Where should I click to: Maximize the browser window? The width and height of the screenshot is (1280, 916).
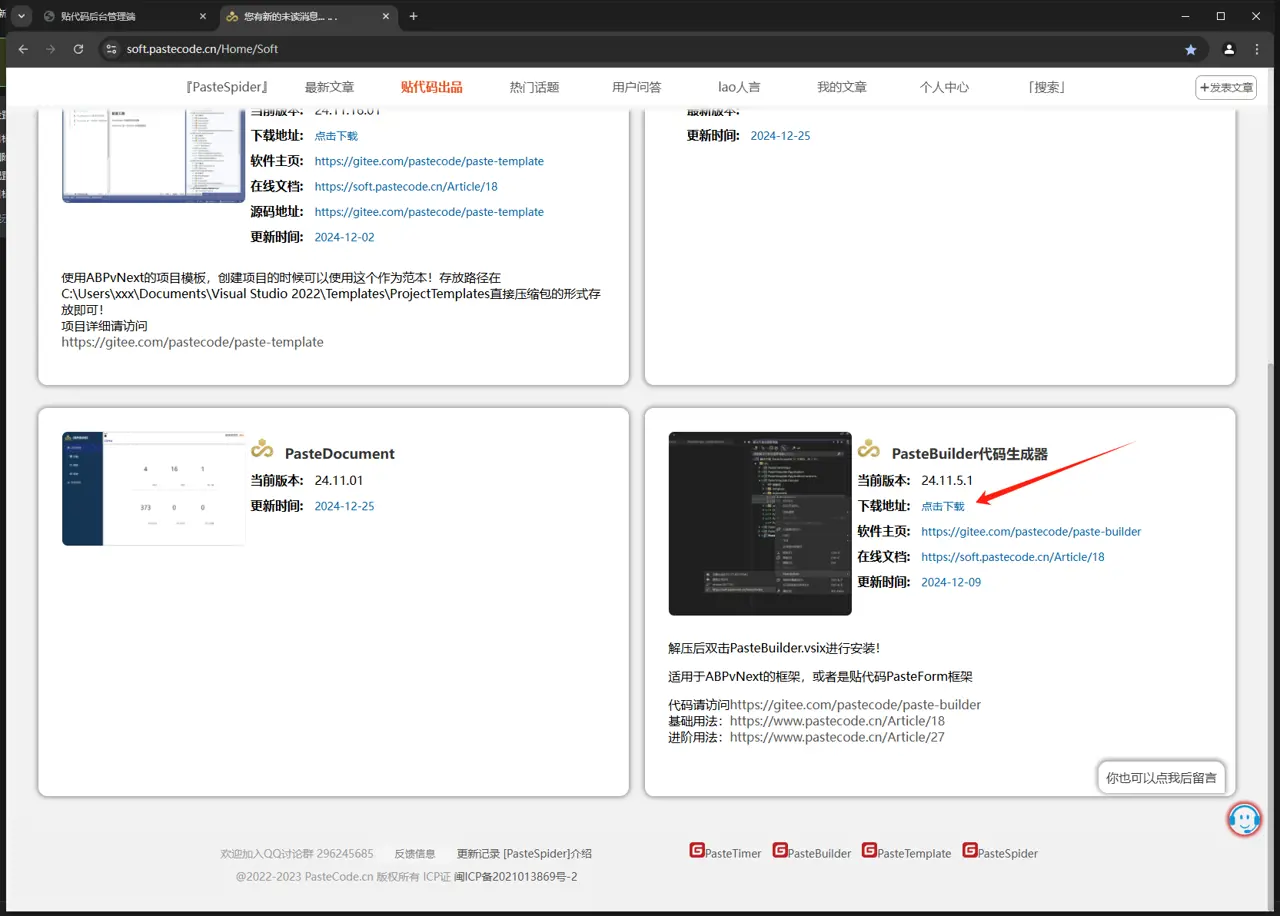1221,16
